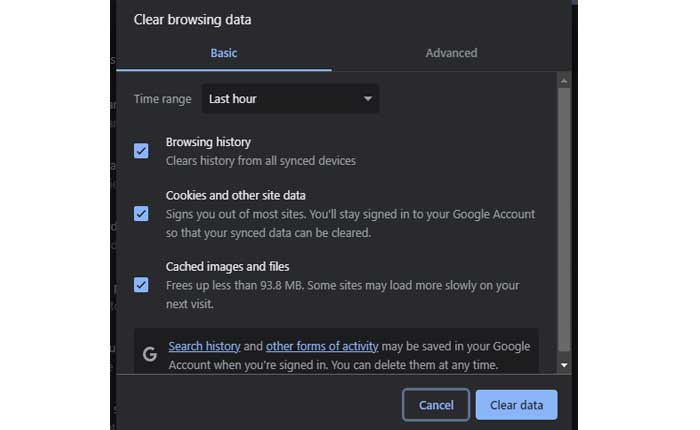The height and width of the screenshot is (430, 700).
Task: Click the scrollbar up arrow
Action: pyautogui.click(x=564, y=80)
